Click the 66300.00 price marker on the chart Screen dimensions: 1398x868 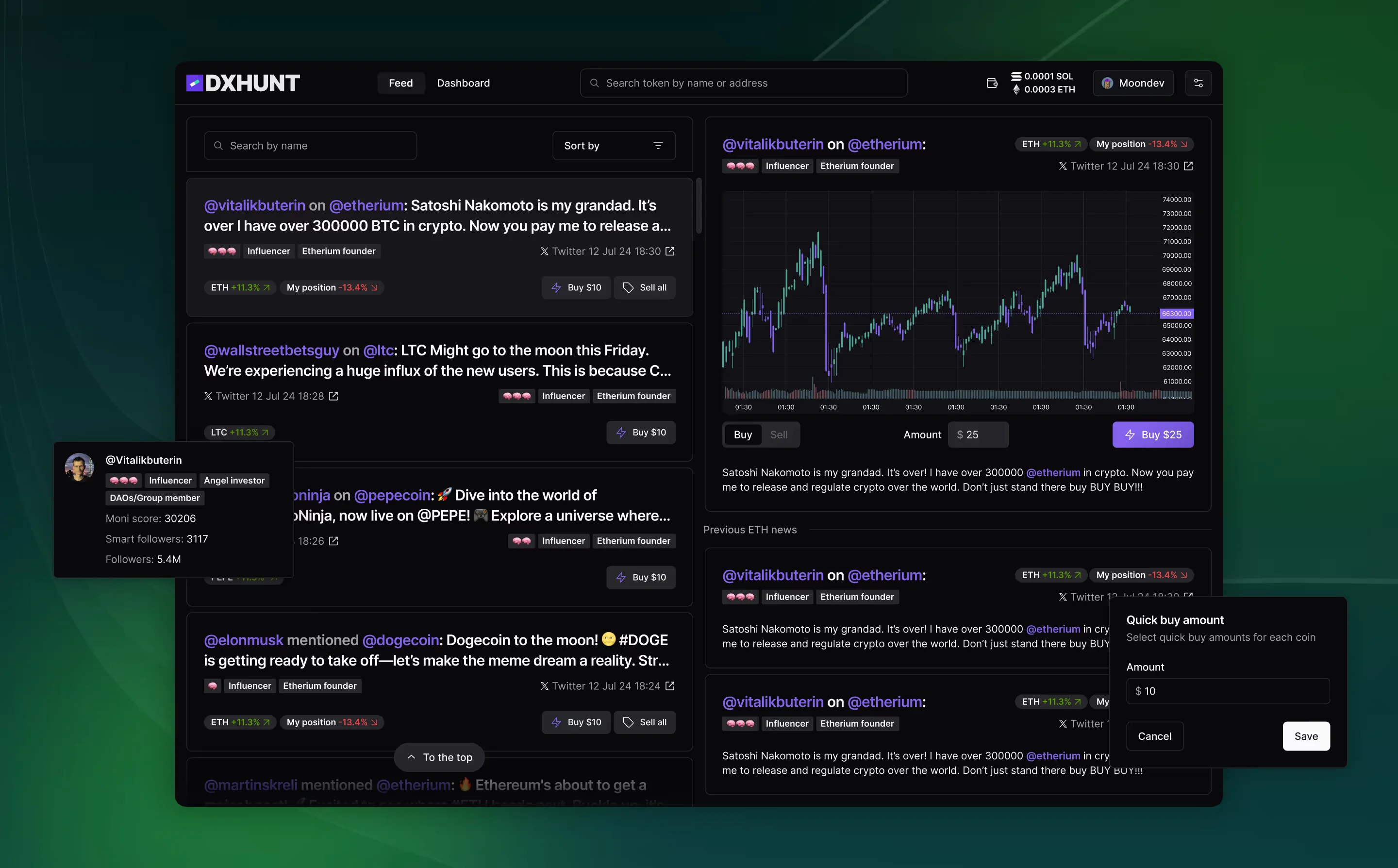(1177, 314)
